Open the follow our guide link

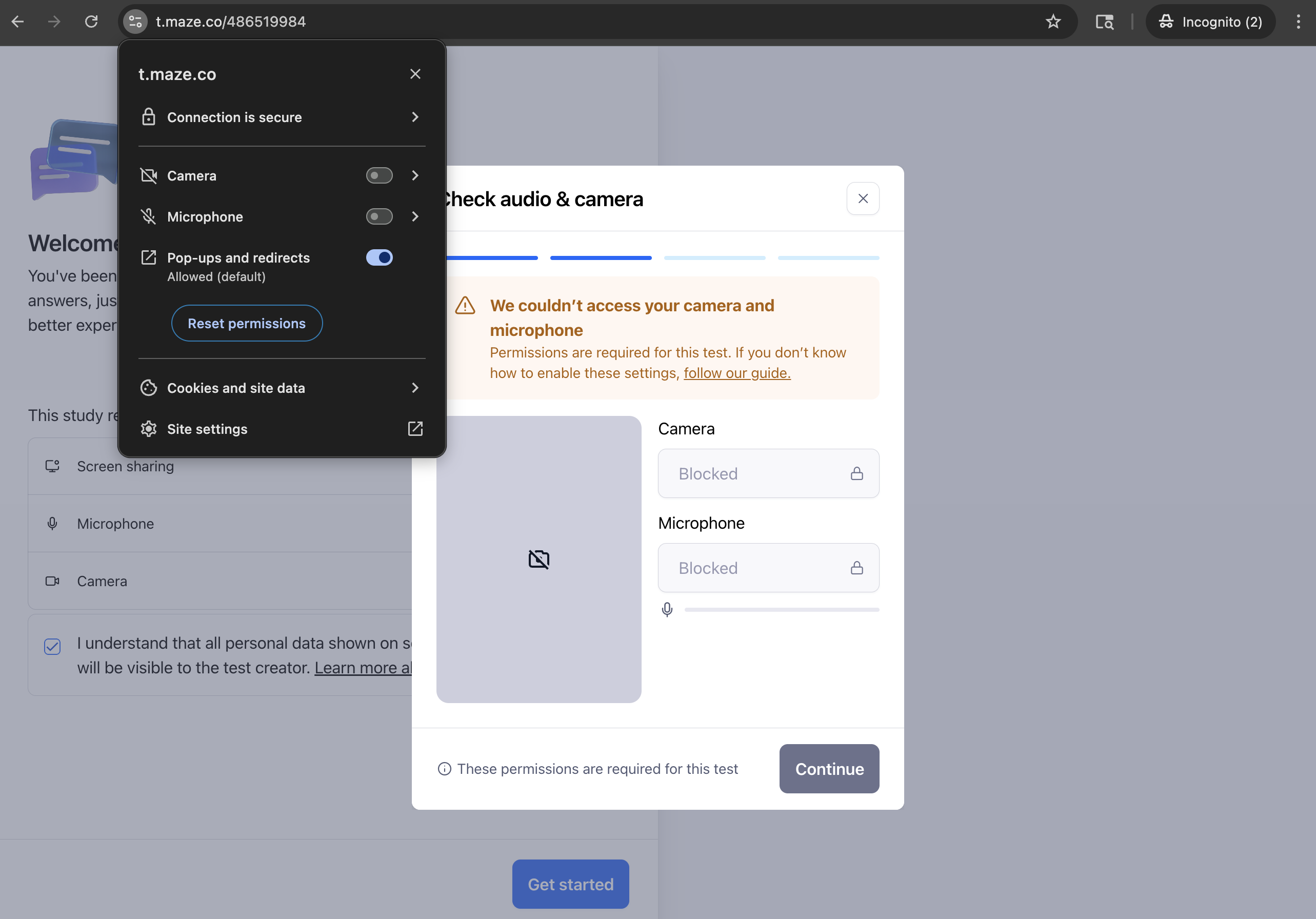[736, 373]
